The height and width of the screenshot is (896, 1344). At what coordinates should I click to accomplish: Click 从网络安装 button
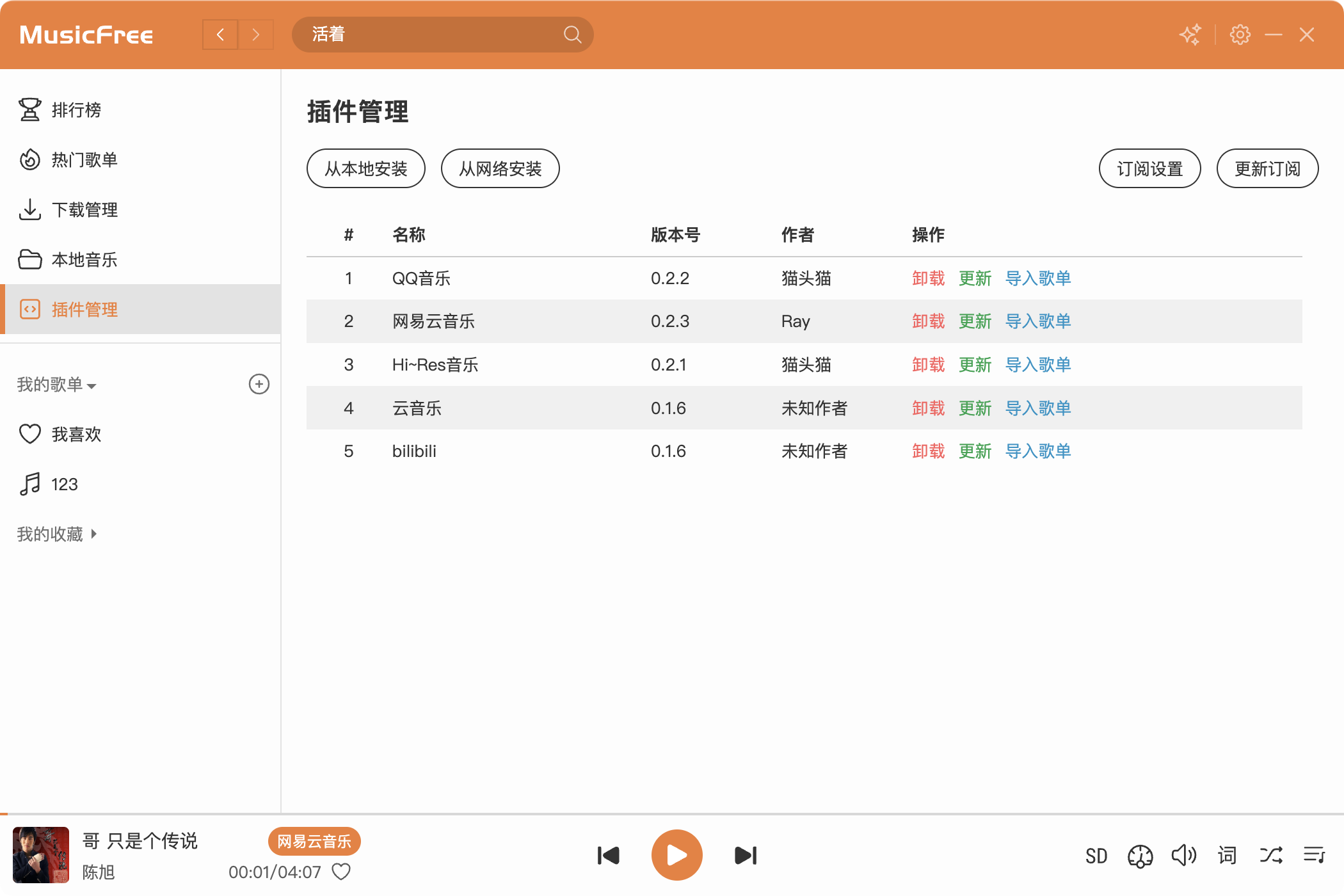pyautogui.click(x=500, y=168)
